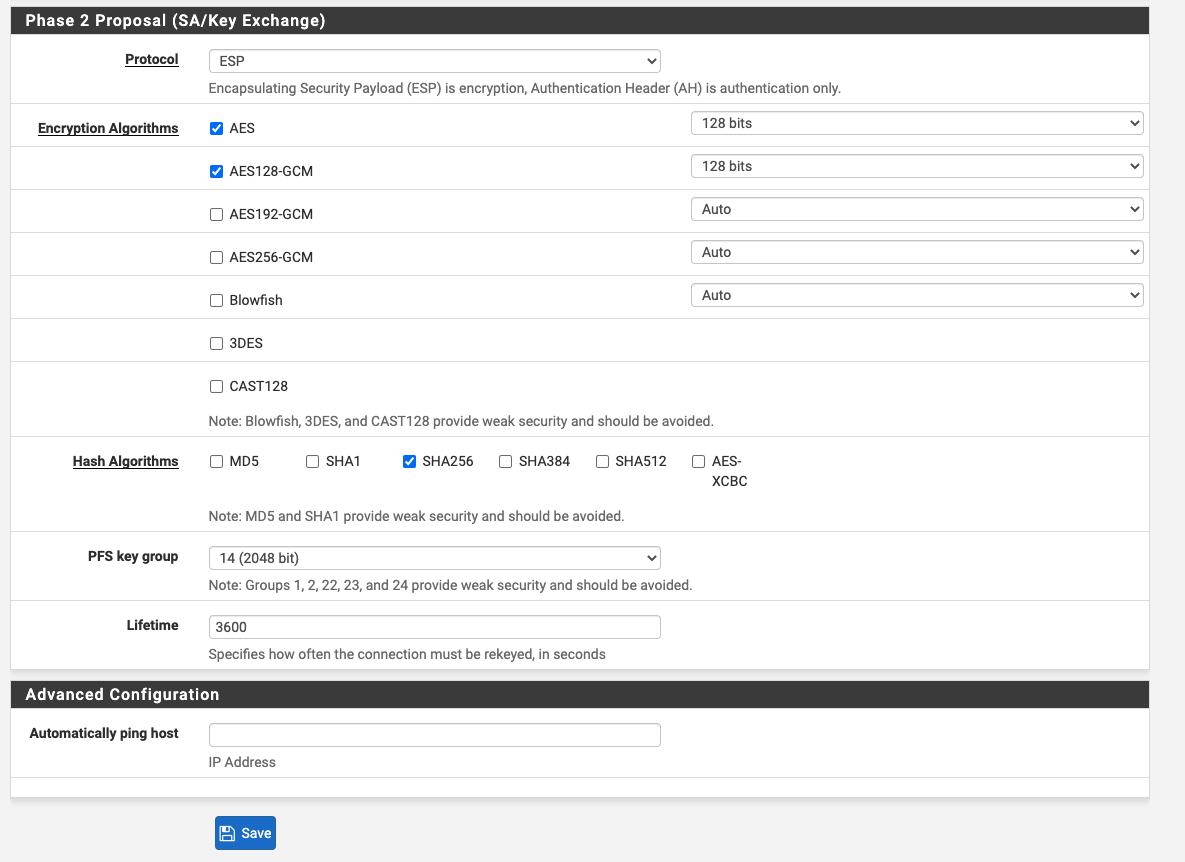Screen dimensions: 1185x862
Task: Check the SHA1 hash option
Action: click(312, 462)
